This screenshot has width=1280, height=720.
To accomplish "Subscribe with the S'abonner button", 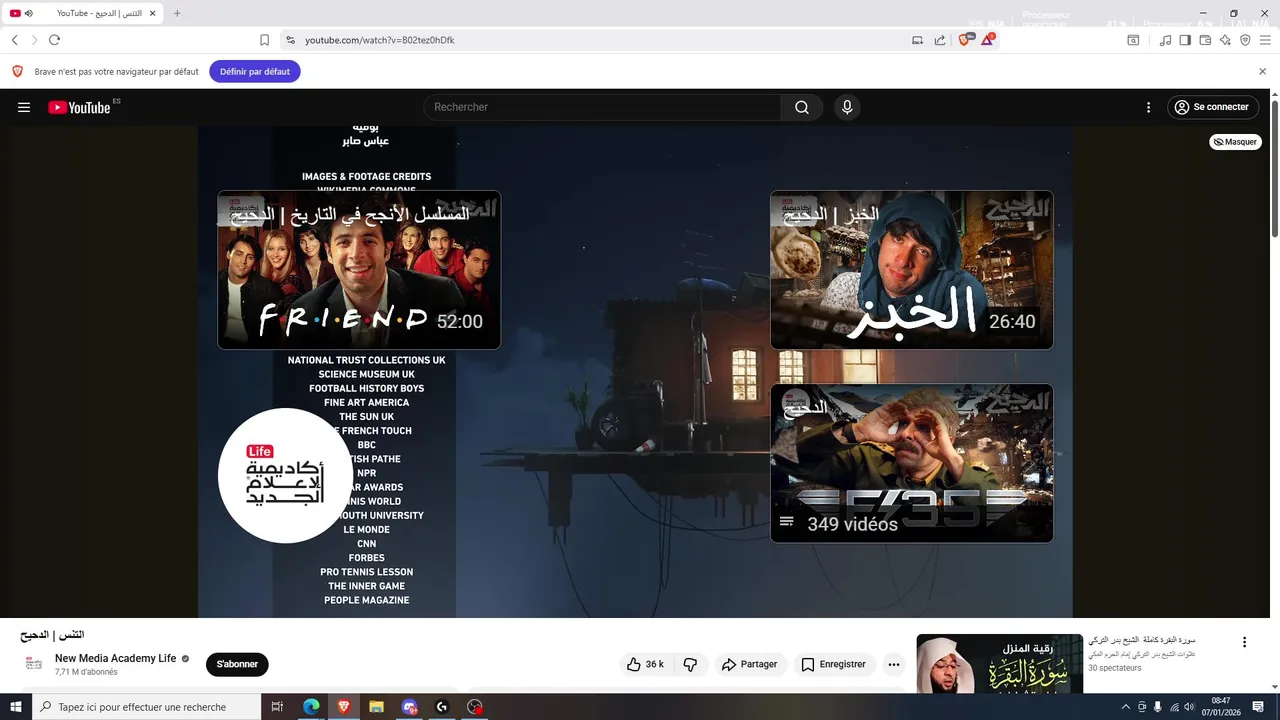I will (237, 664).
